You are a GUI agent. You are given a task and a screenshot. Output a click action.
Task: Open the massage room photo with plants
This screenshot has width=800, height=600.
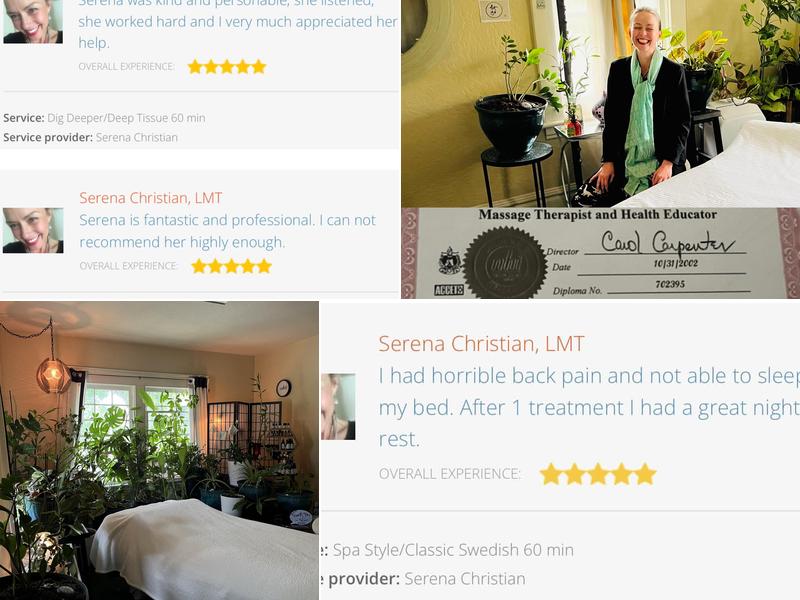159,451
